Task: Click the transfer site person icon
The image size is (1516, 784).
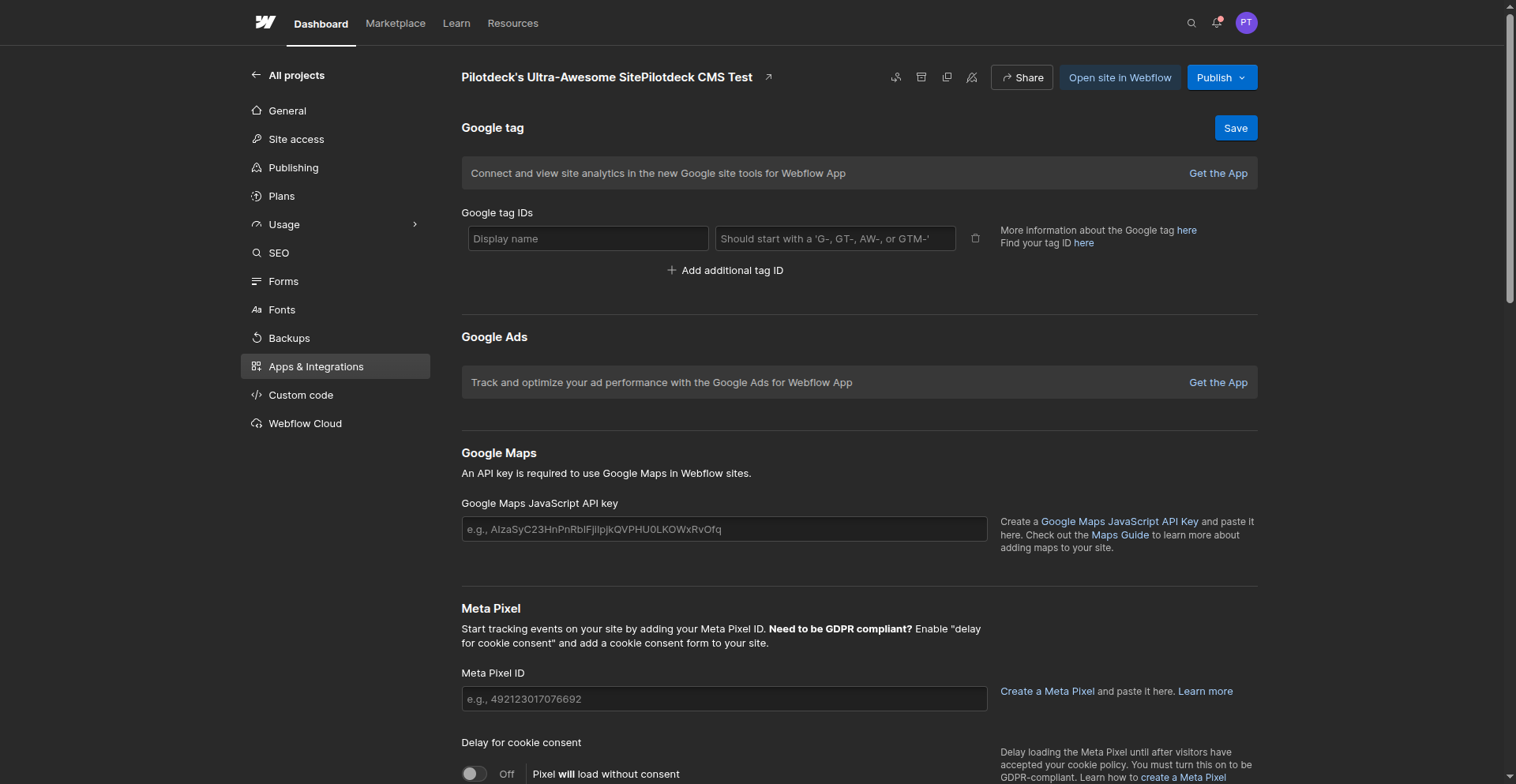Action: (x=896, y=77)
